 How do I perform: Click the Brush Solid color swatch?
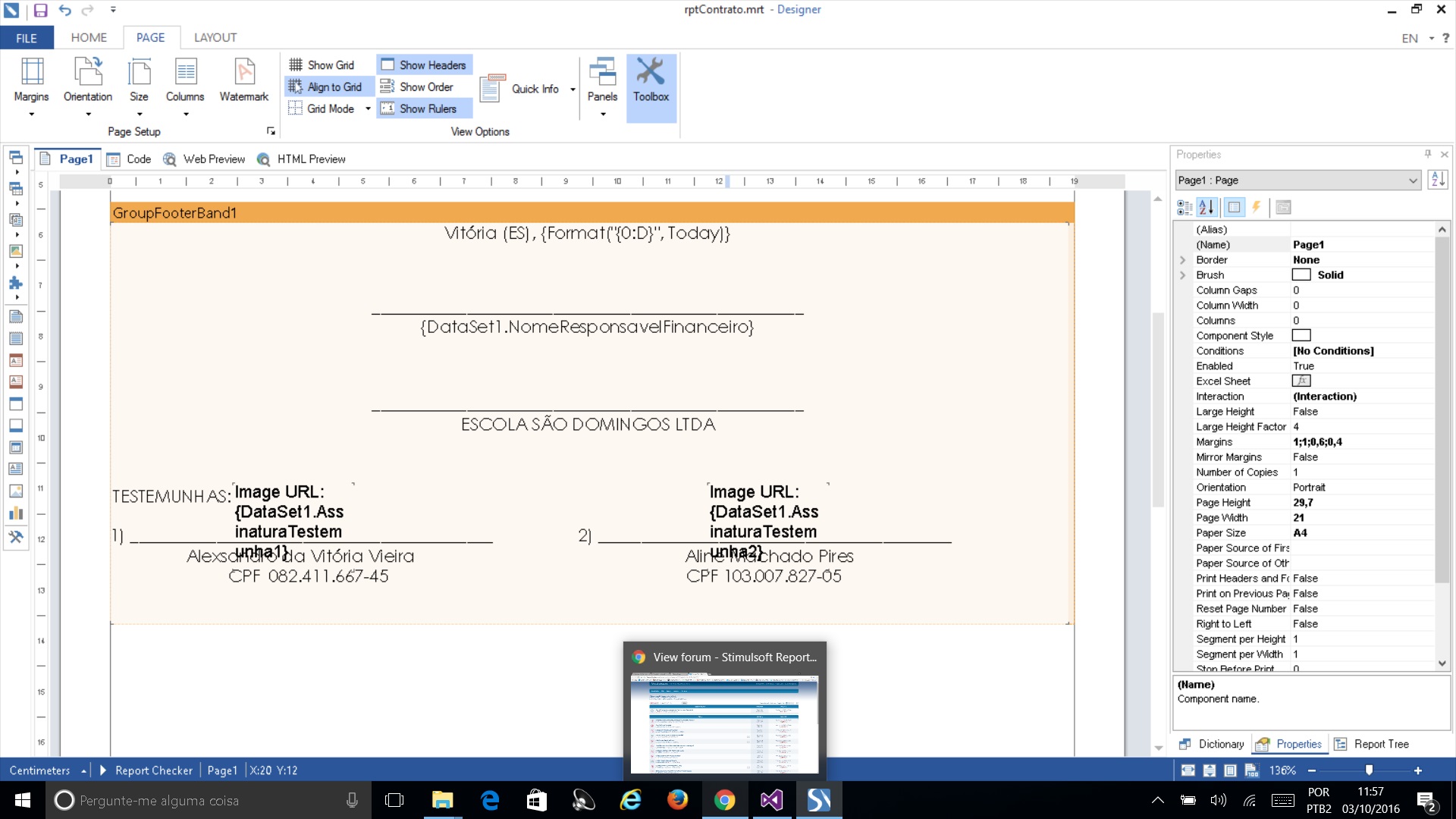click(x=1301, y=275)
